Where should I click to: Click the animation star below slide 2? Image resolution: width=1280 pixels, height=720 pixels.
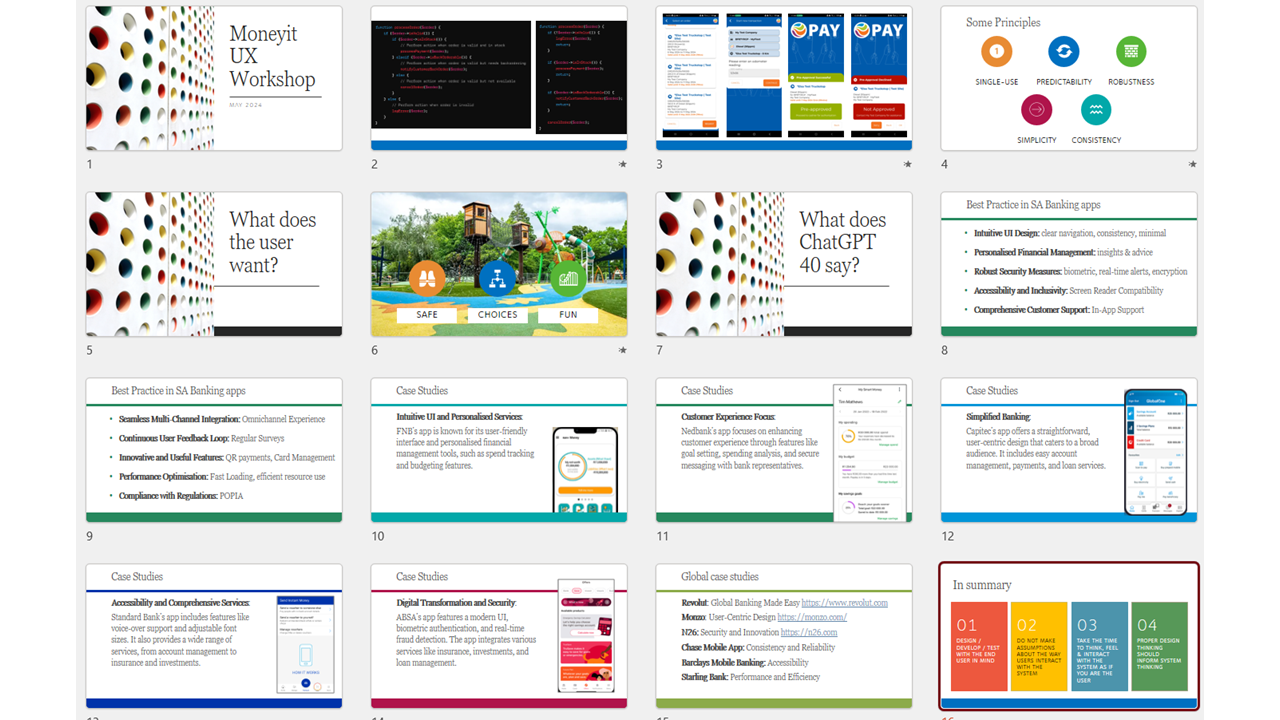pyautogui.click(x=623, y=164)
